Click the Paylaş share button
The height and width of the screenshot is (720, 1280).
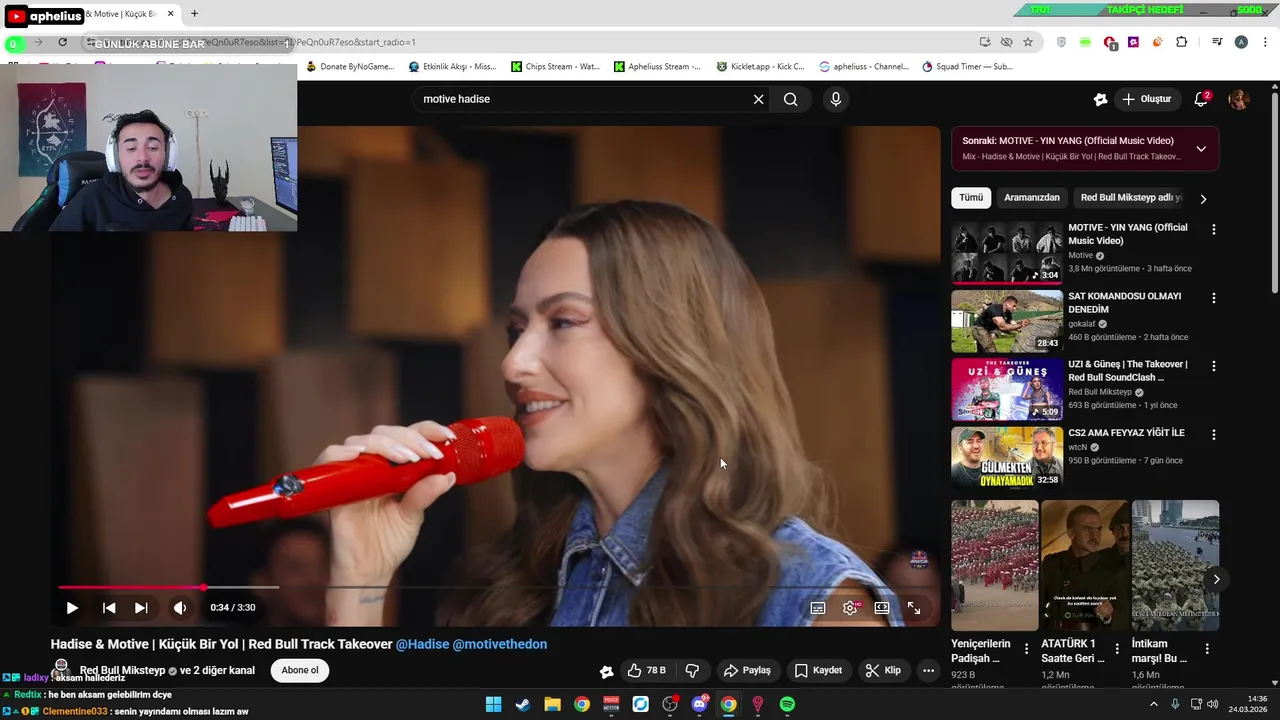tap(747, 670)
